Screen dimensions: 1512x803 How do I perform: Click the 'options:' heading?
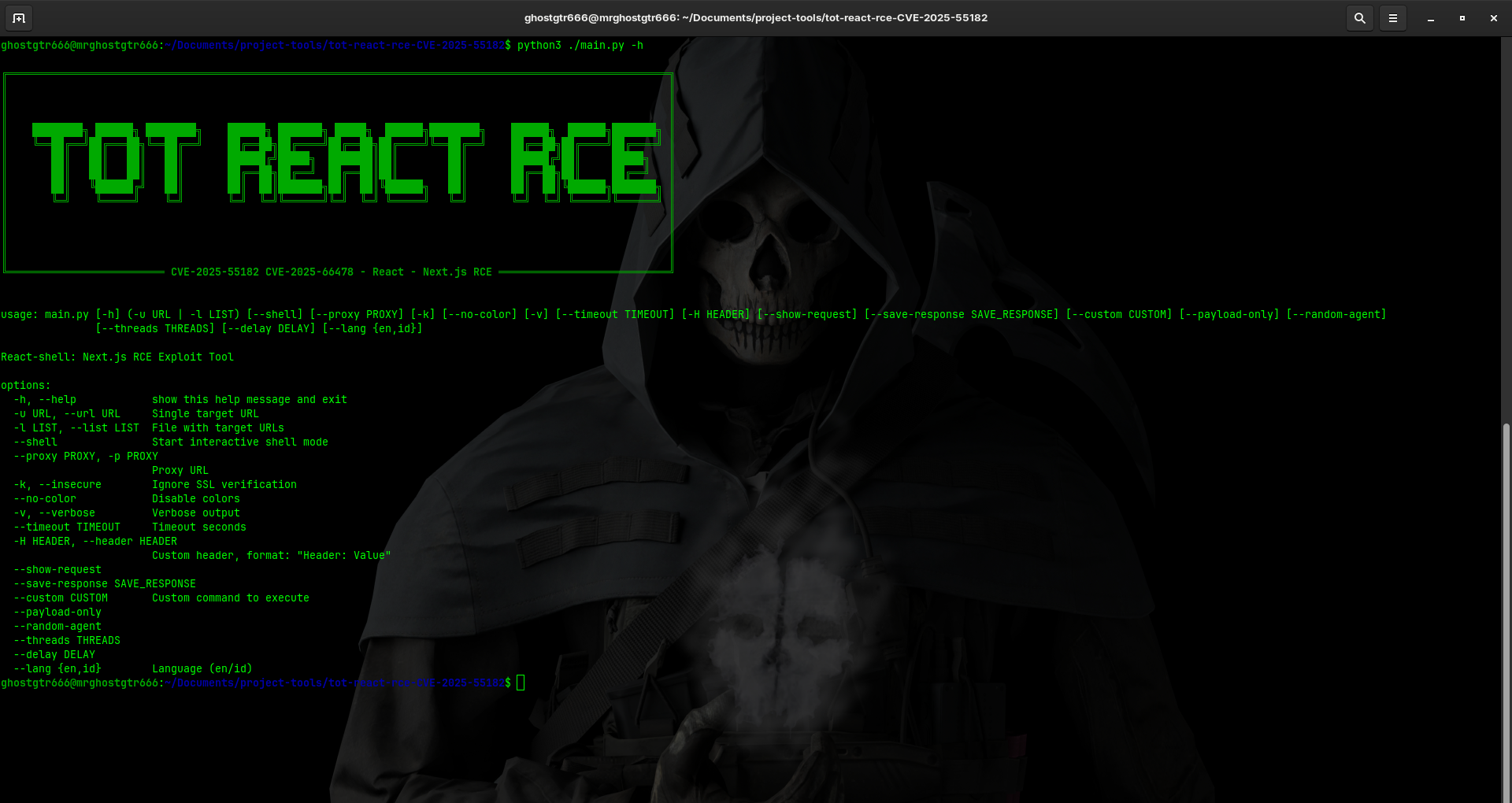(26, 386)
